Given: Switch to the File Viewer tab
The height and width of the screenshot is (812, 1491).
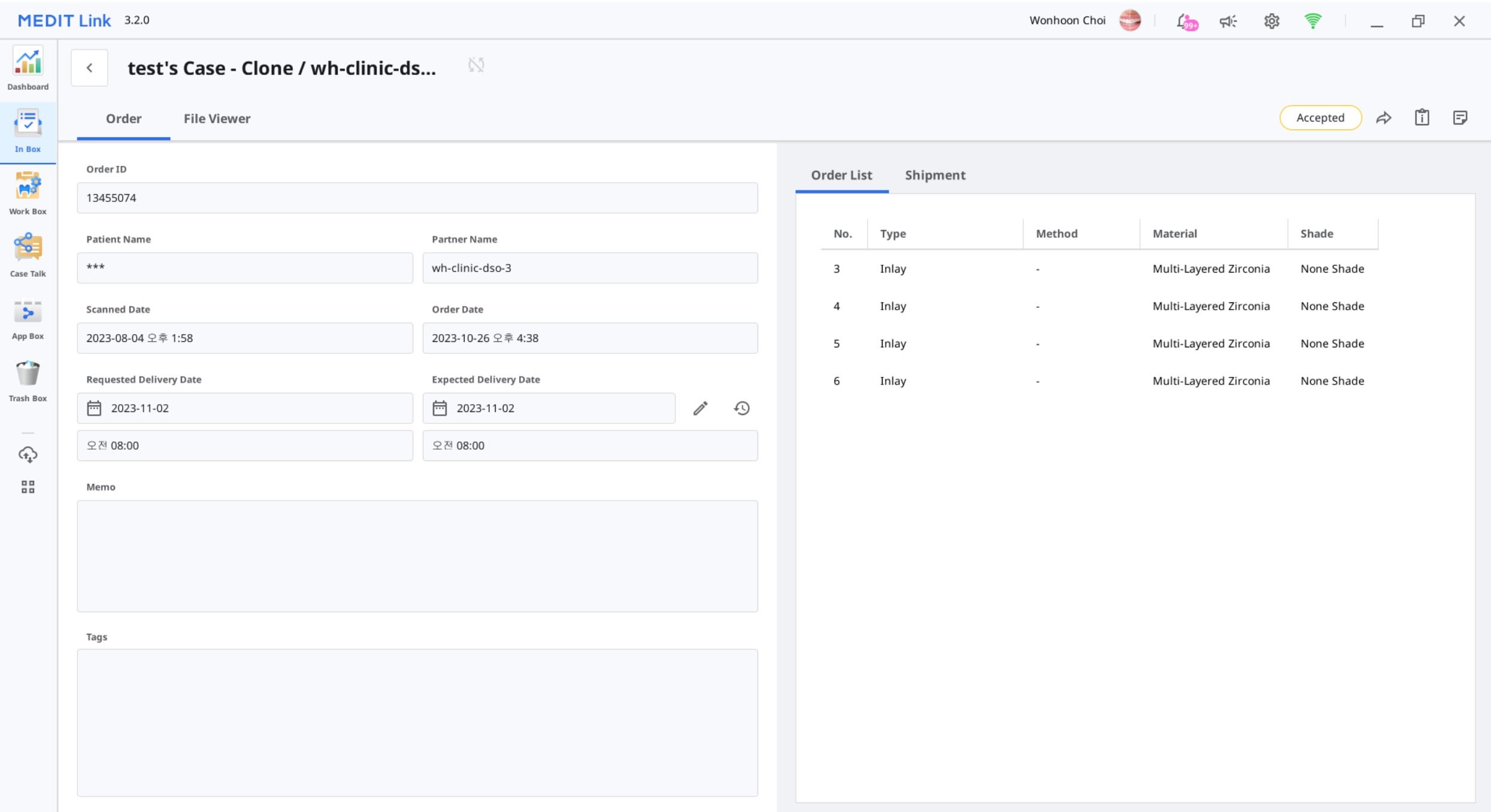Looking at the screenshot, I should (217, 119).
